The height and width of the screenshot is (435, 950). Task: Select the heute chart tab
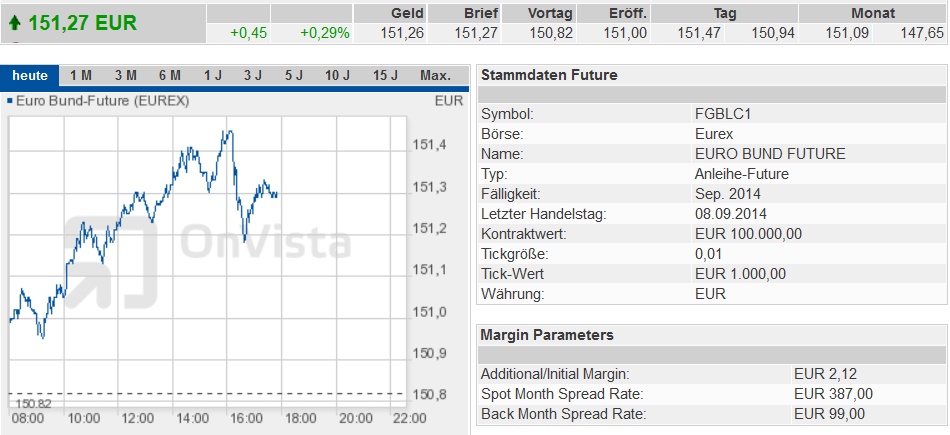pos(30,76)
